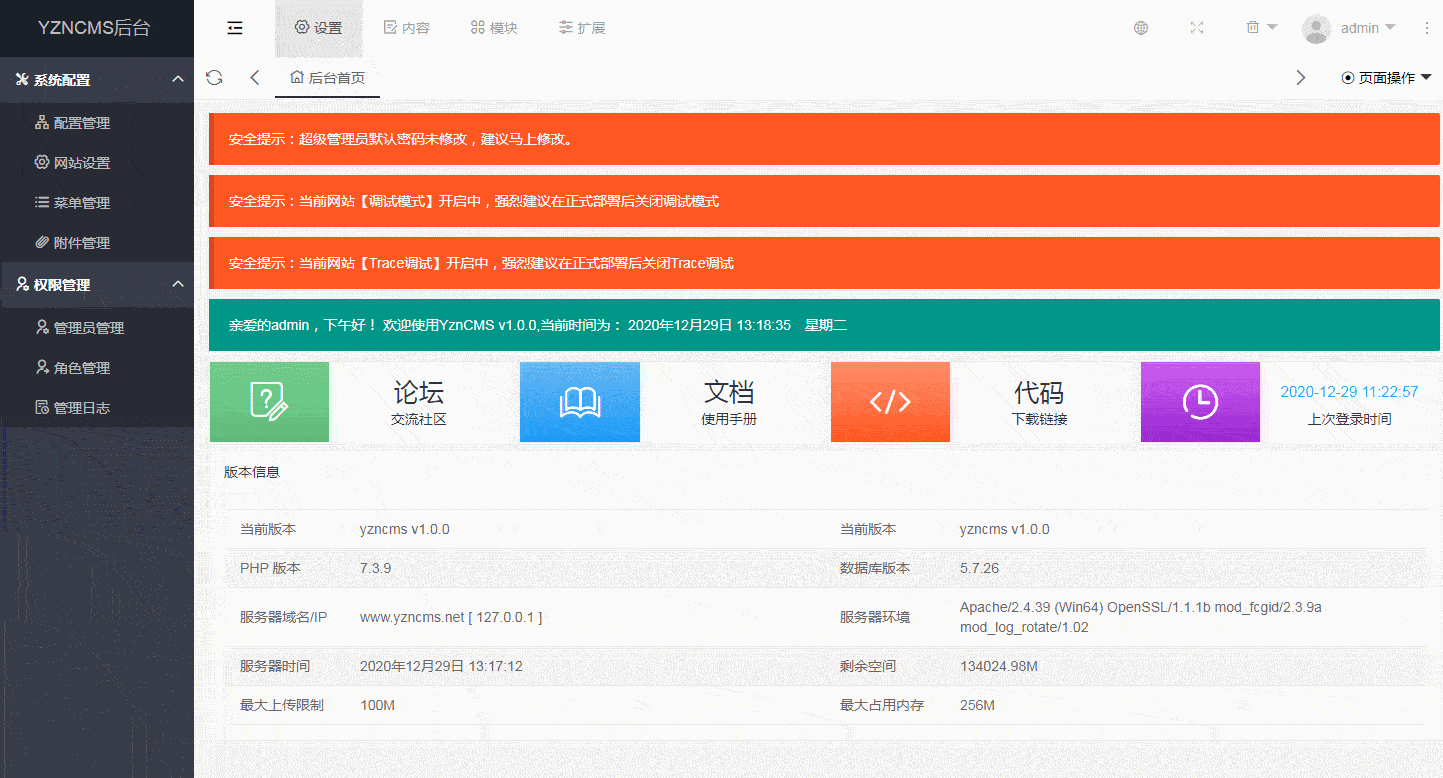This screenshot has height=778, width=1443.
Task: Collapse the 权限管理 sidebar section
Action: point(97,284)
